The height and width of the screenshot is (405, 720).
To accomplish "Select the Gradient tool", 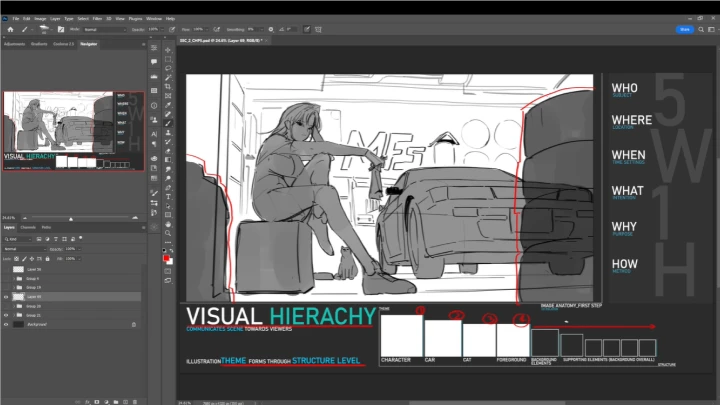I will (x=168, y=160).
